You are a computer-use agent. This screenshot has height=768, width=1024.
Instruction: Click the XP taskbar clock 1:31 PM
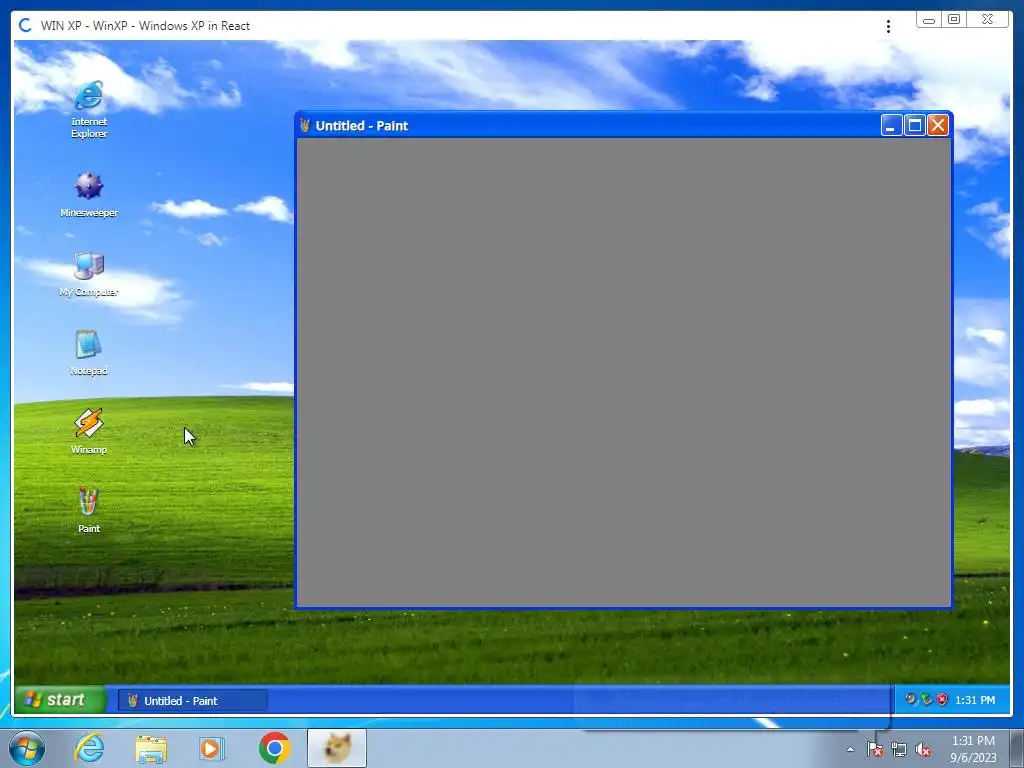point(975,700)
